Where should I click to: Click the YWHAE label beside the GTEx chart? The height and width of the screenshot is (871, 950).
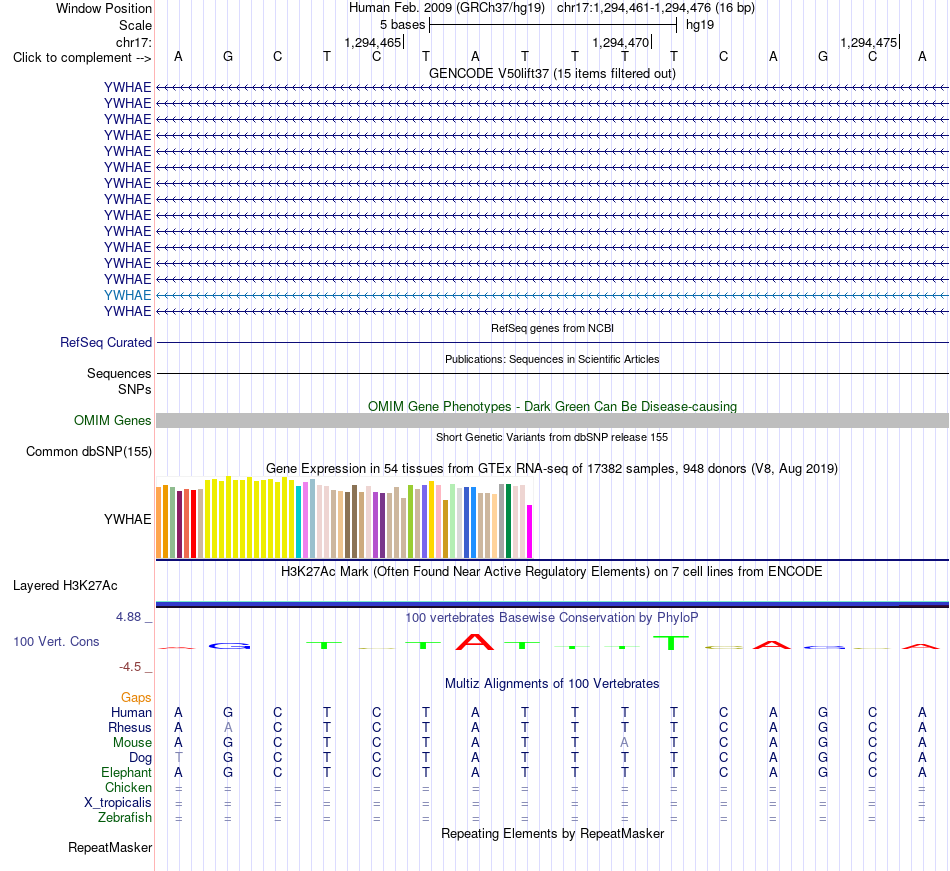(127, 519)
